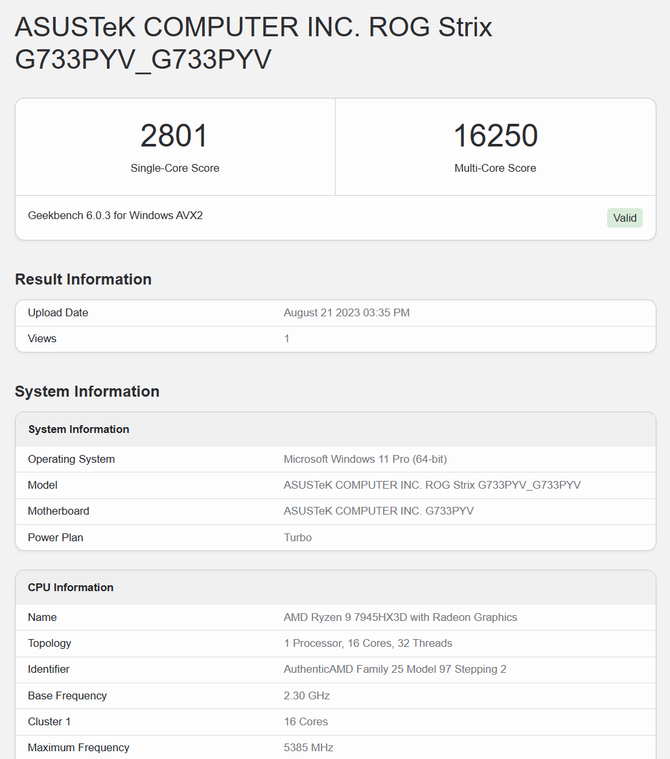Select the Motherboard value ASUSTeK COMPUTER INC. G733PYV

coord(379,511)
